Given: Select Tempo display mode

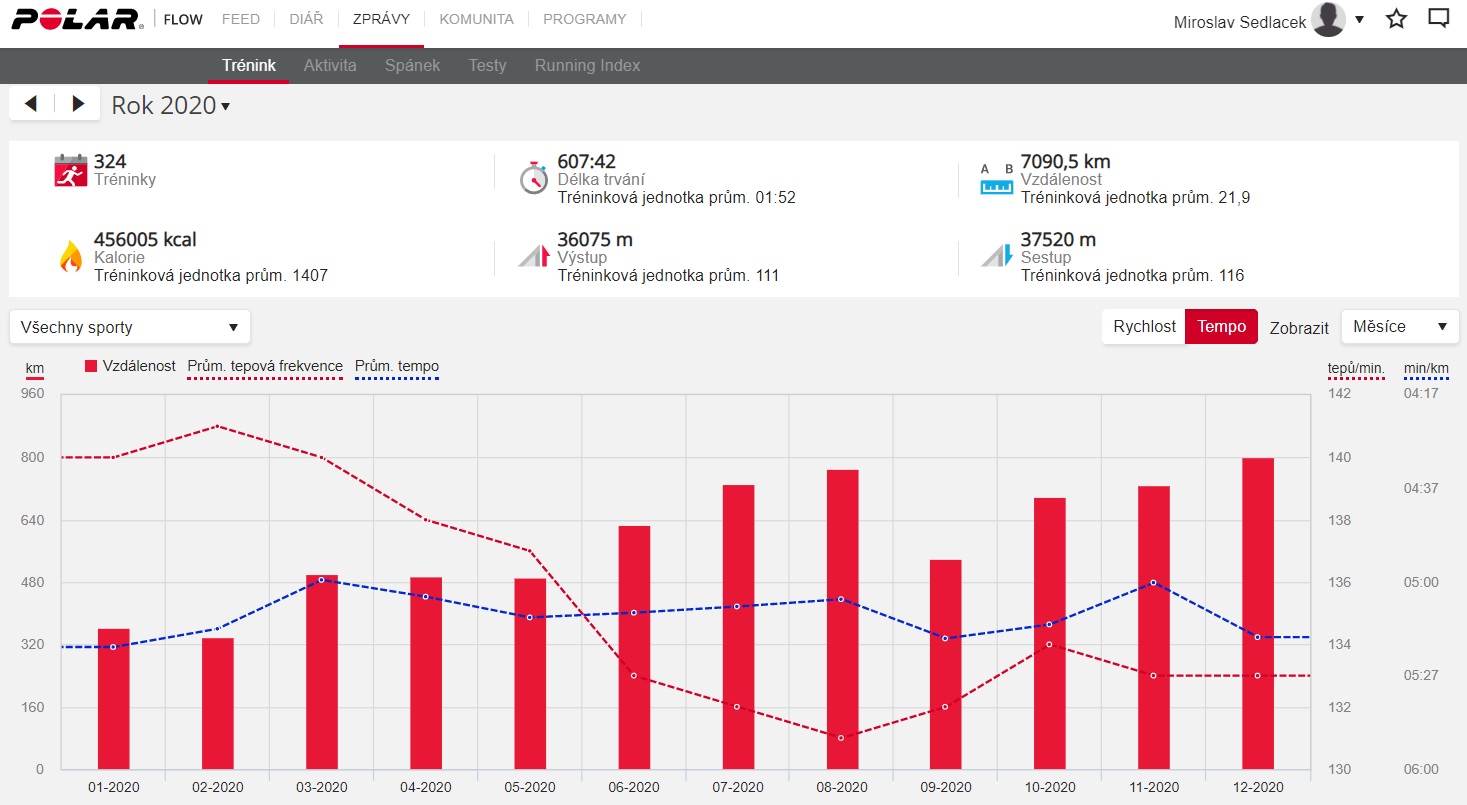Looking at the screenshot, I should (x=1221, y=327).
